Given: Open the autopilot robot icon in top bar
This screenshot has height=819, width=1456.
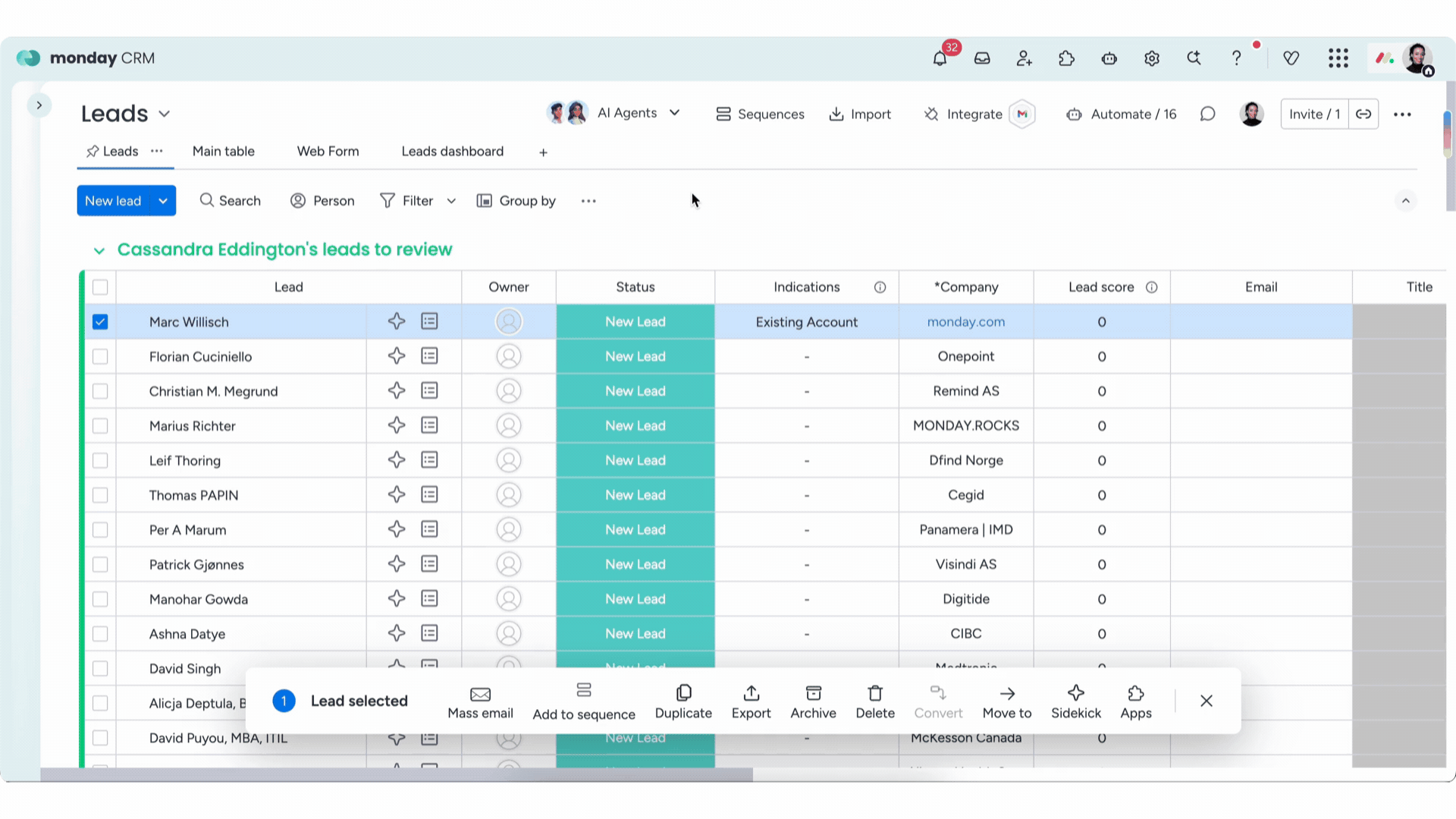Looking at the screenshot, I should click(x=1109, y=58).
